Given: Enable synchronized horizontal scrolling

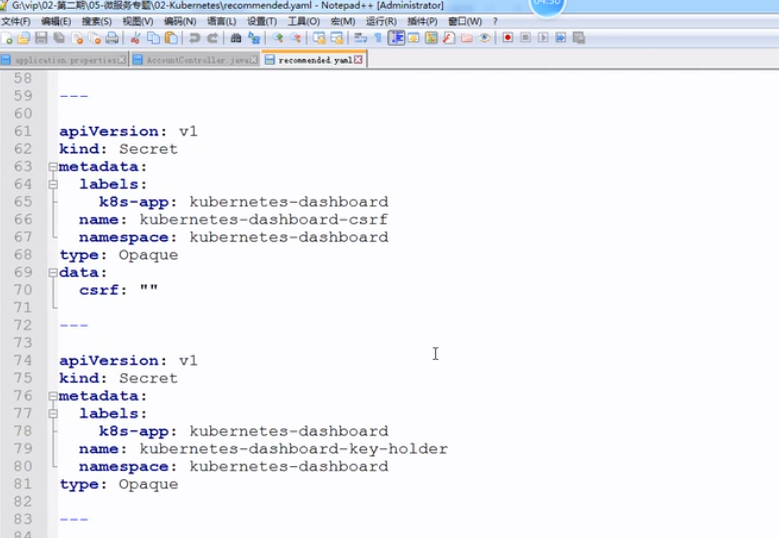Looking at the screenshot, I should [337, 38].
